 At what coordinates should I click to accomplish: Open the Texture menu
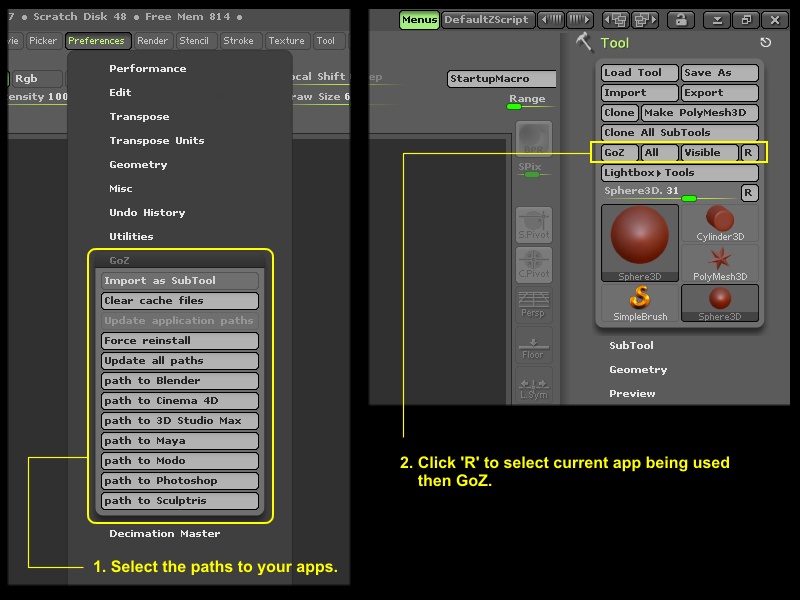287,41
